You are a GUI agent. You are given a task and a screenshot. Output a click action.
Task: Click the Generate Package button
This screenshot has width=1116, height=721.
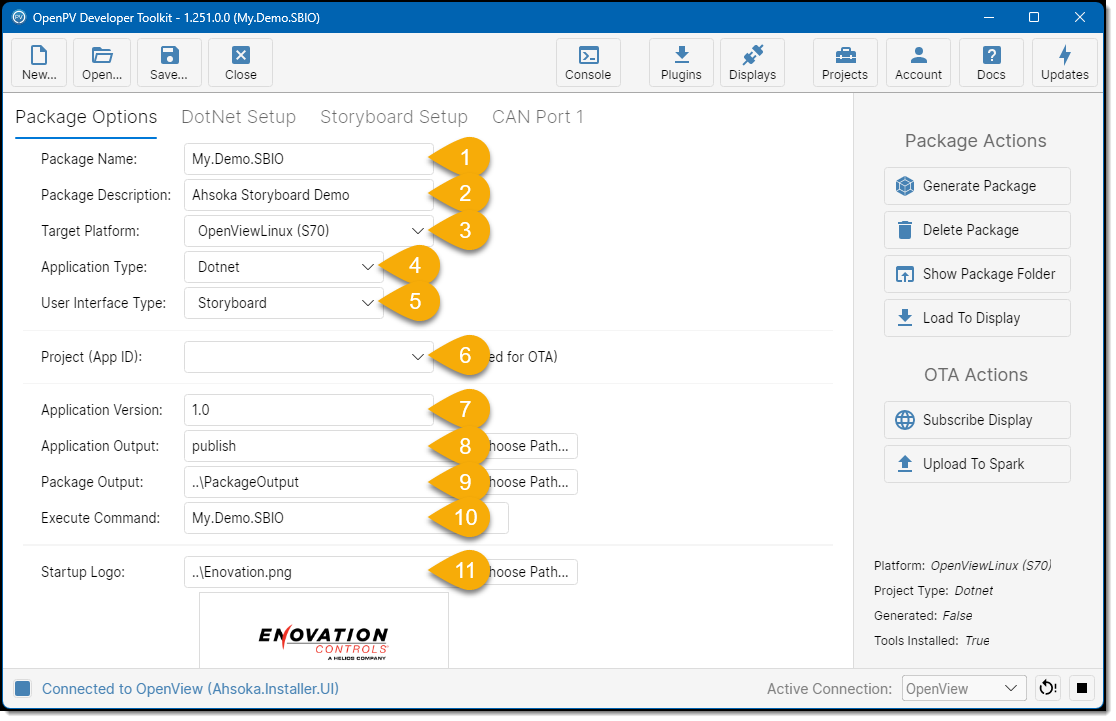pos(977,186)
